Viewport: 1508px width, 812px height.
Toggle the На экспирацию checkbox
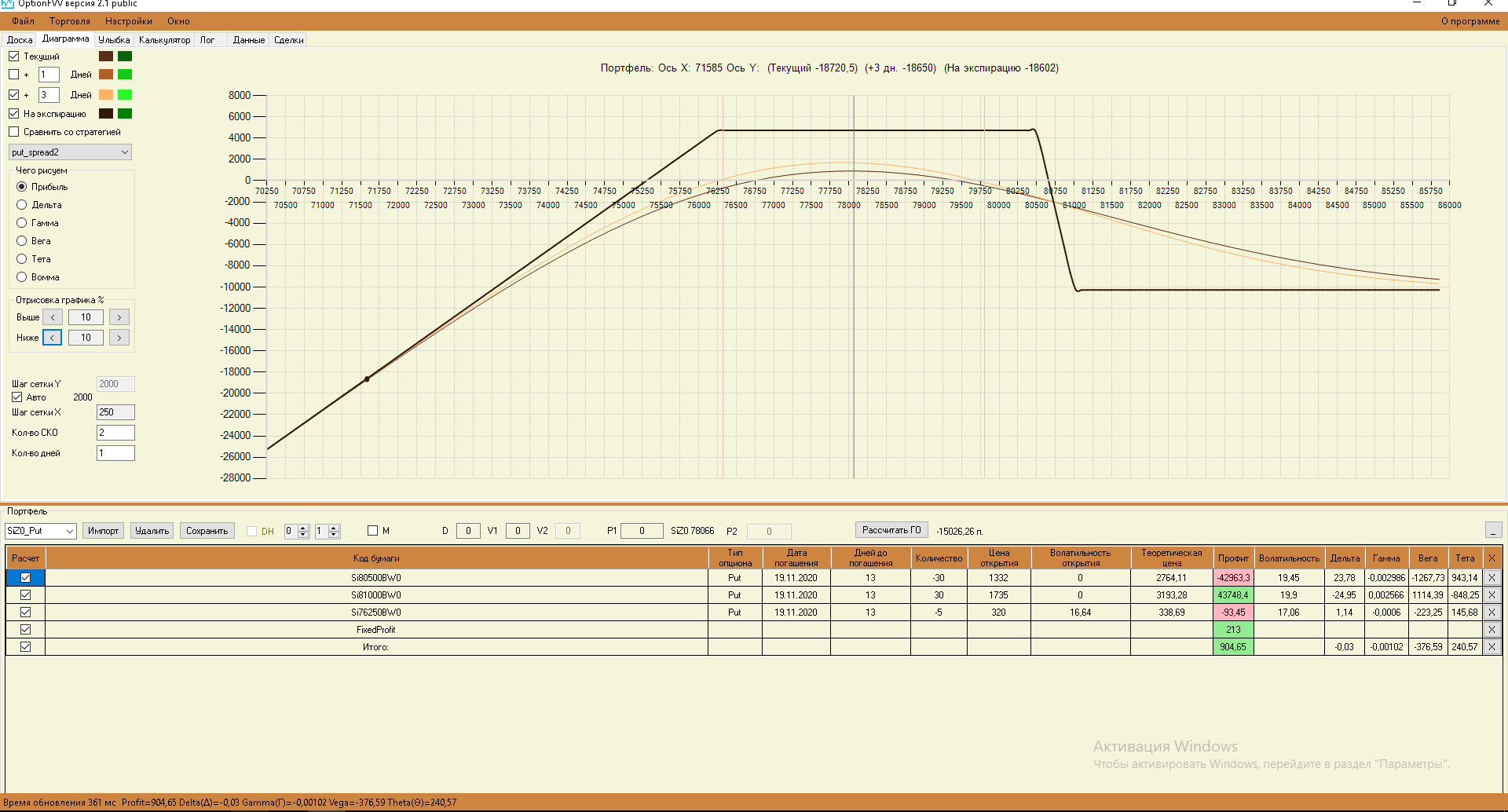(x=13, y=114)
